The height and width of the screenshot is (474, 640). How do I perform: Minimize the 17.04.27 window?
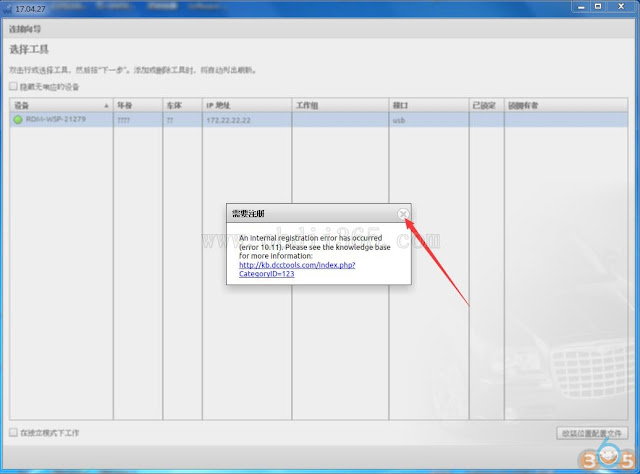(x=581, y=7)
